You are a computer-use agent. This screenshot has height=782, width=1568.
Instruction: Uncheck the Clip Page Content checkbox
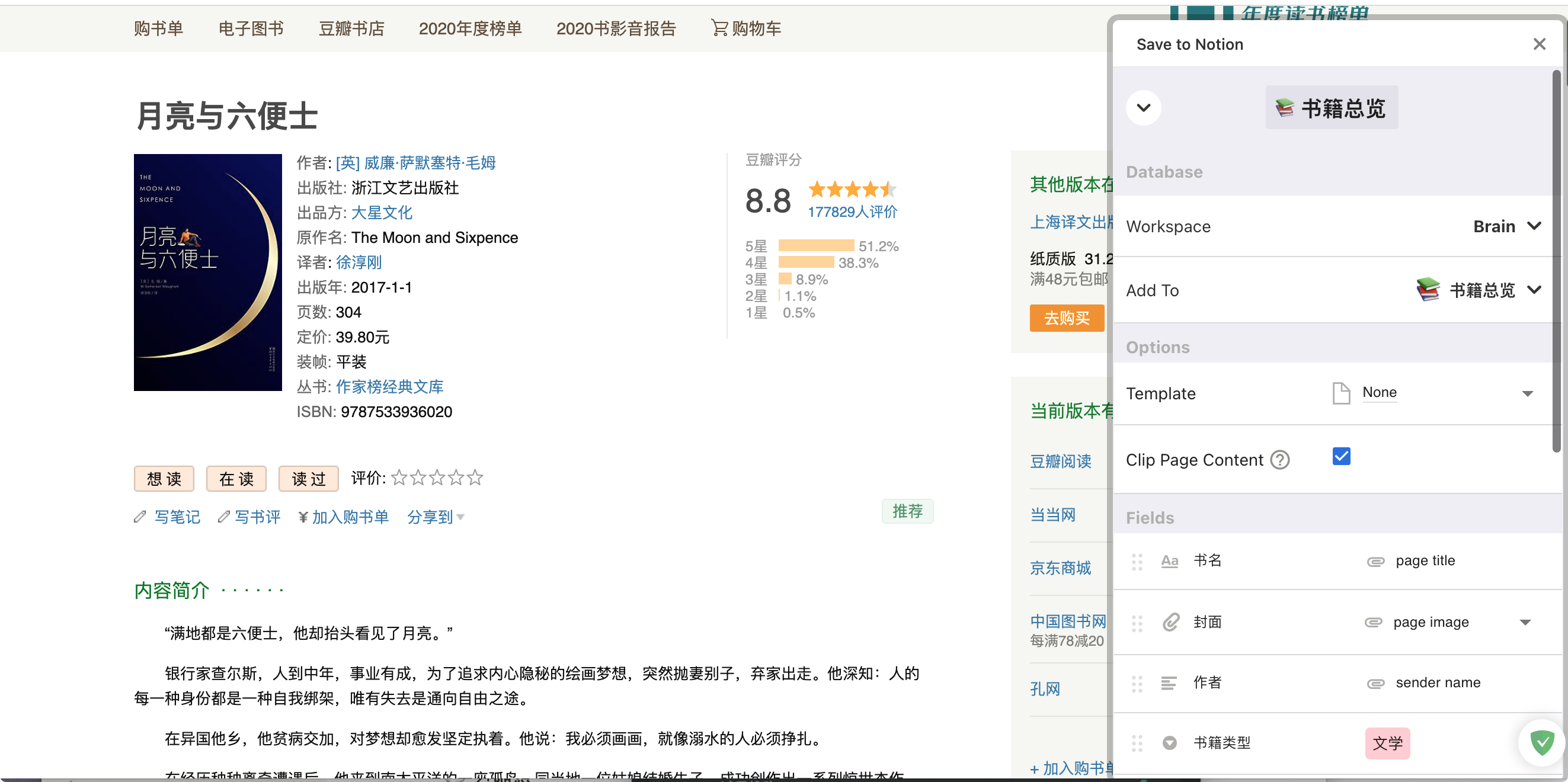[1341, 456]
